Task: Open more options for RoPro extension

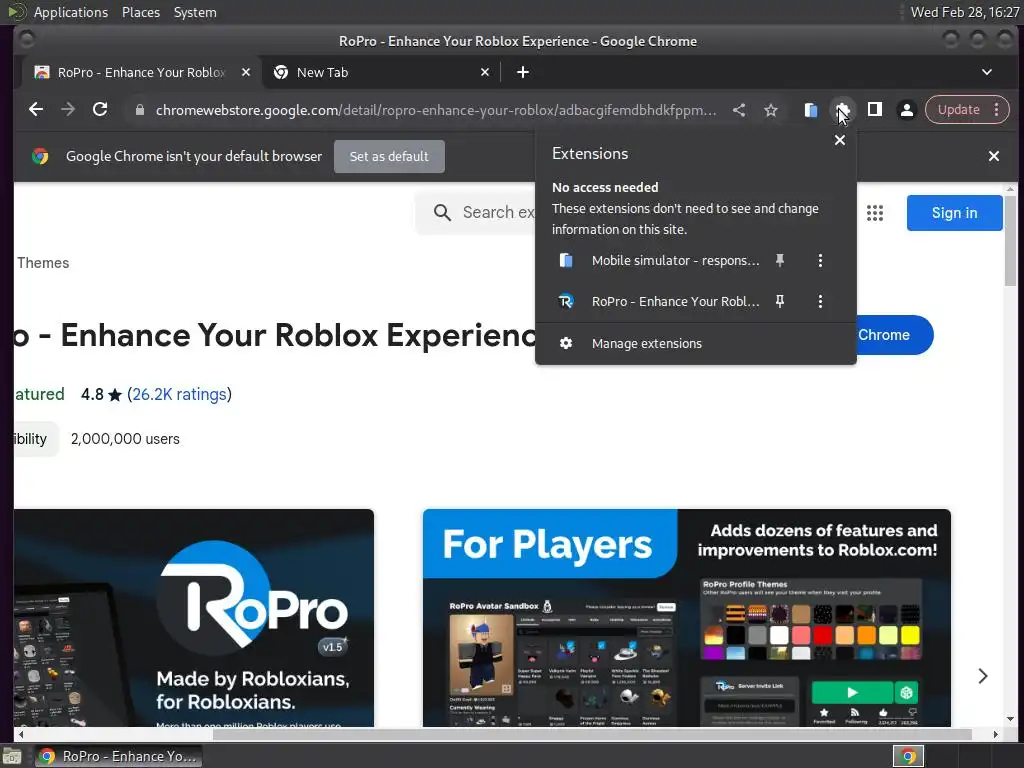Action: (x=820, y=301)
